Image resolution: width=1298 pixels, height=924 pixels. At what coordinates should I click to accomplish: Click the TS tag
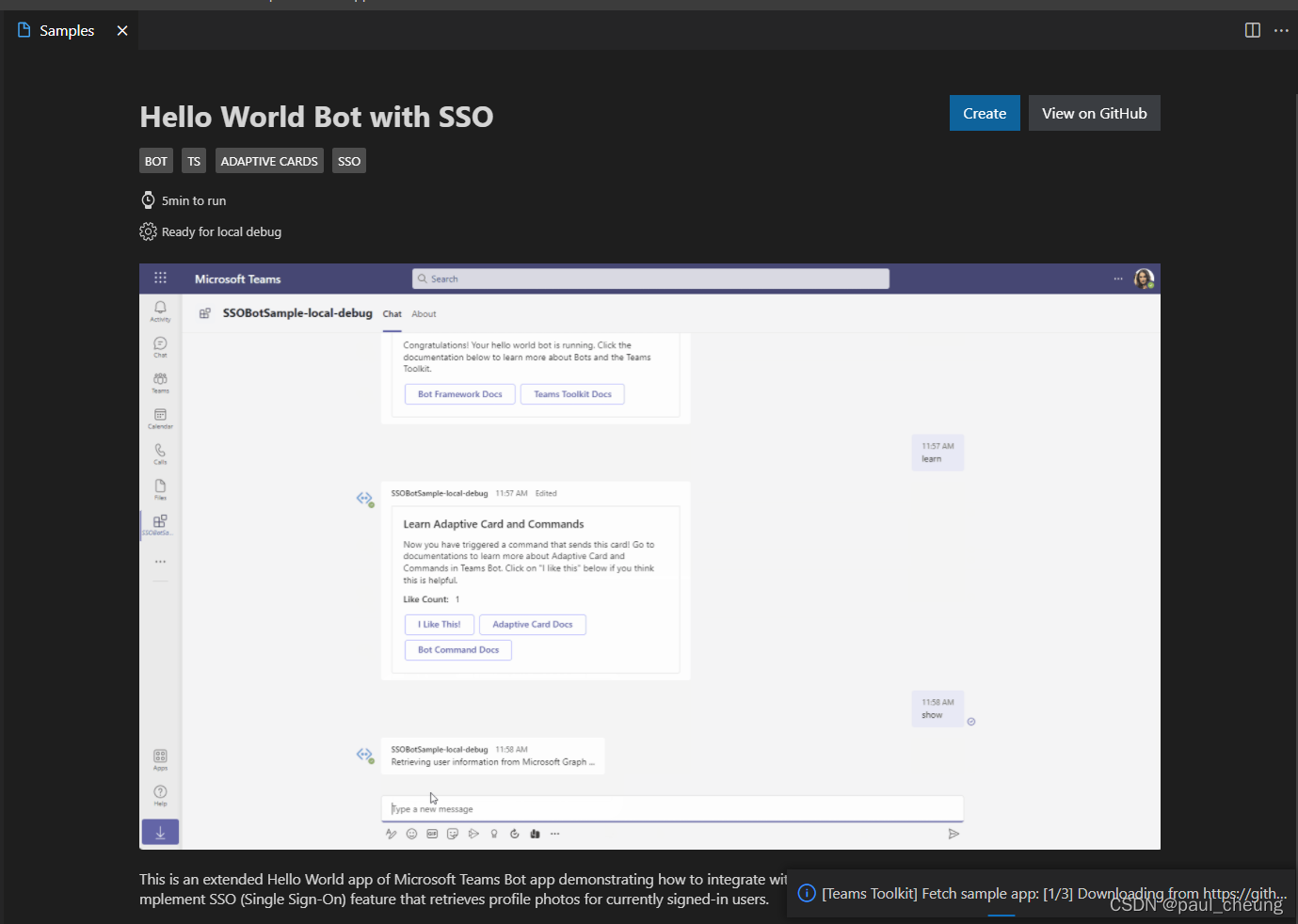coord(194,161)
